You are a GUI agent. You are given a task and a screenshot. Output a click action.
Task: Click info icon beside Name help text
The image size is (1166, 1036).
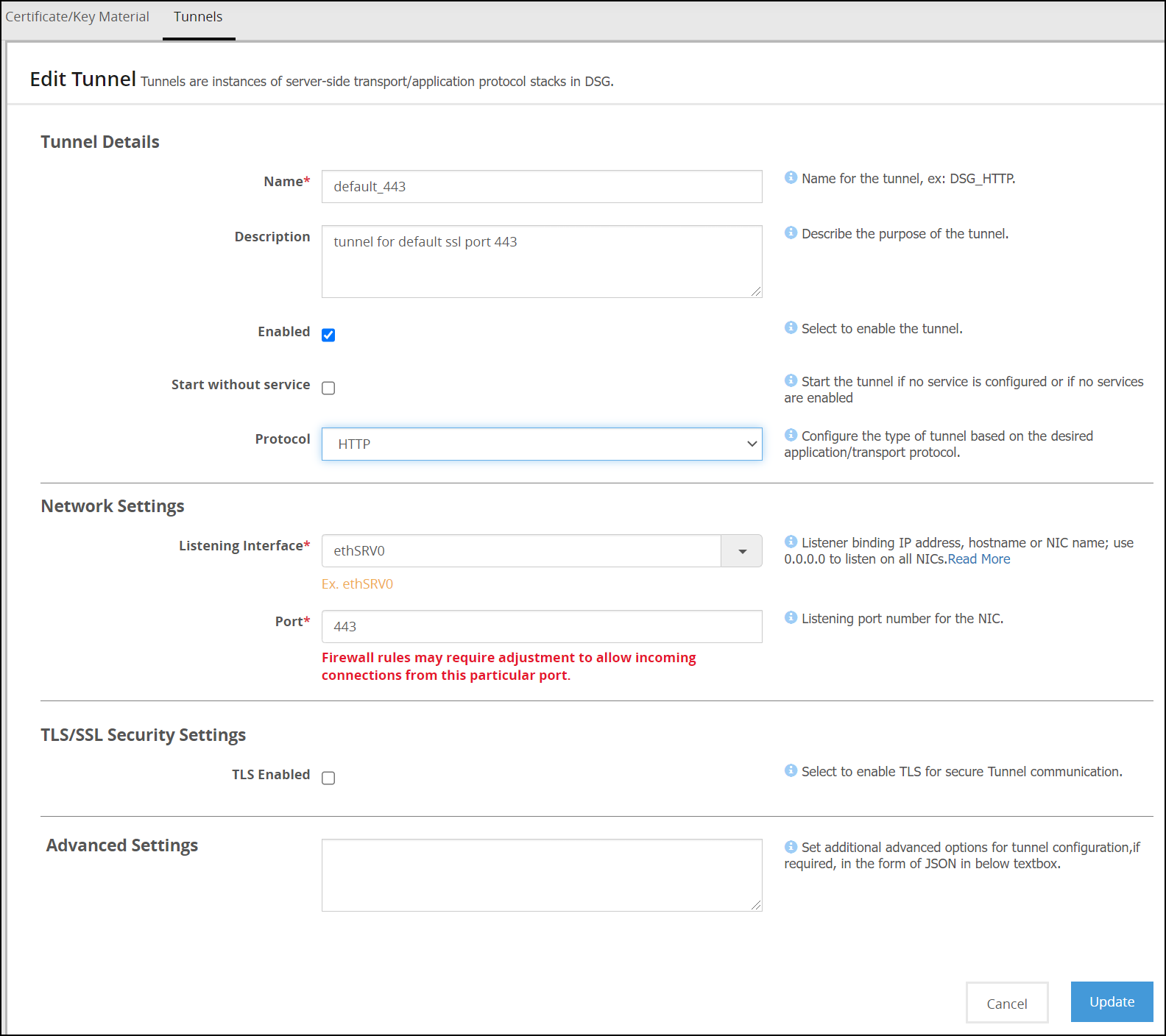click(x=791, y=177)
